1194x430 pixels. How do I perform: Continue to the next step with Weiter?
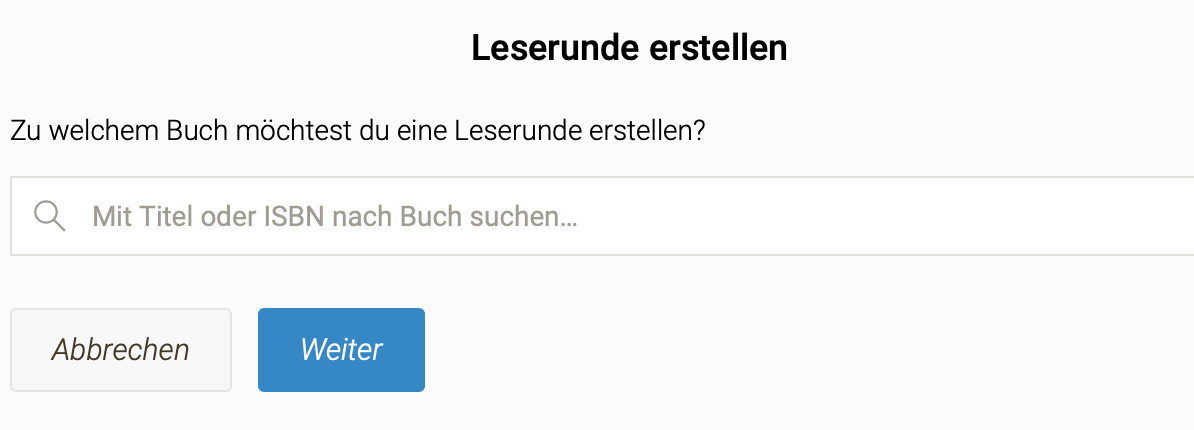pos(341,350)
